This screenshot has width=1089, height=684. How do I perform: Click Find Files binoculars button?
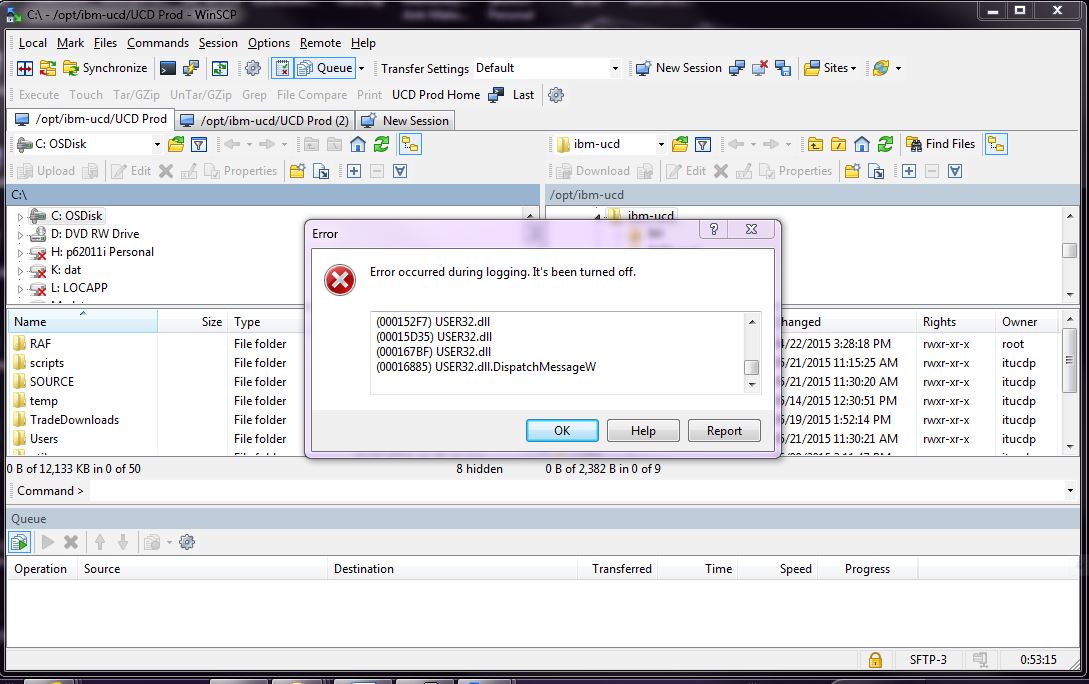[x=940, y=144]
